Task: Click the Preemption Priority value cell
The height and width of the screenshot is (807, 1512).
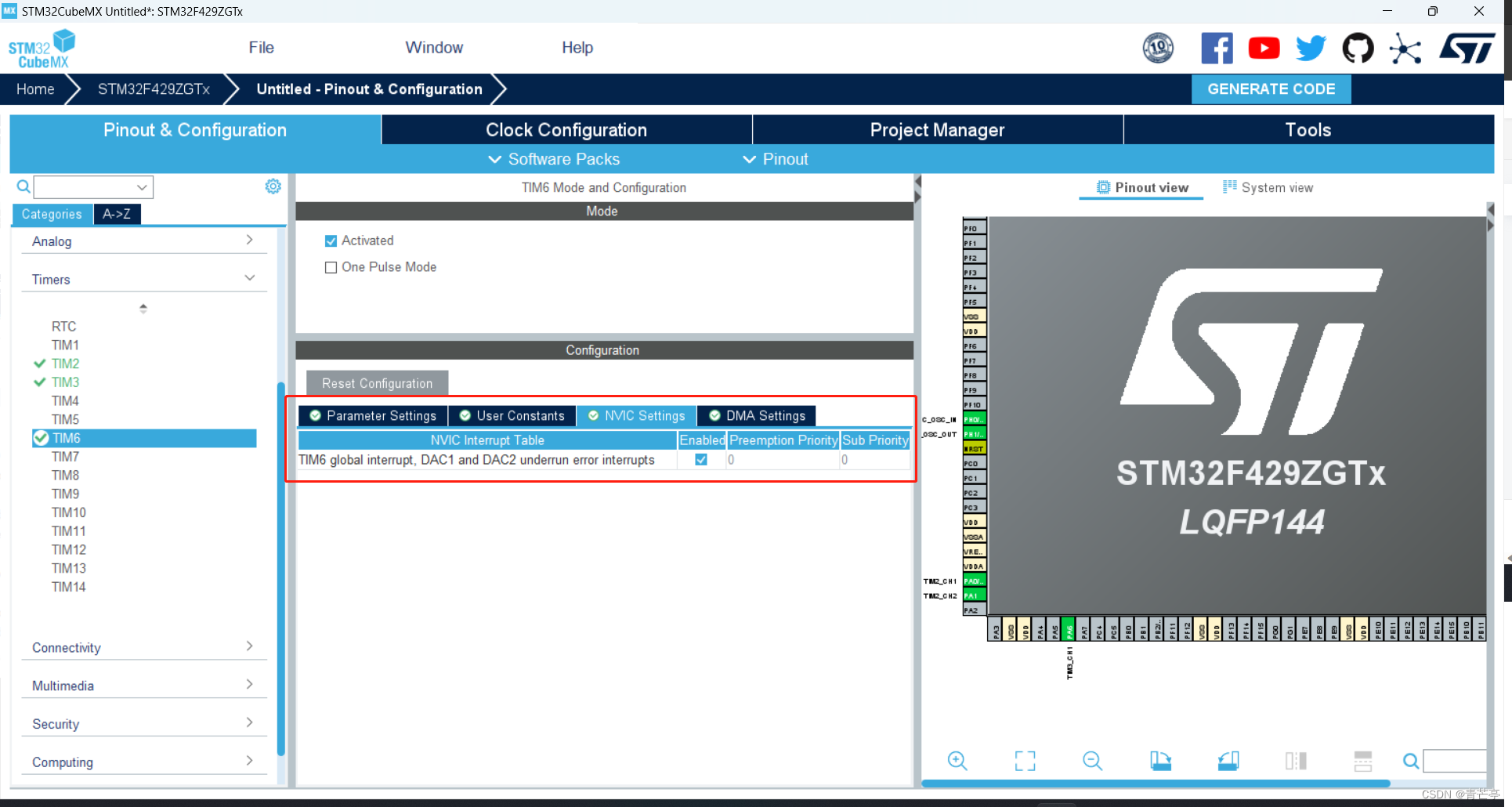Action: [783, 460]
